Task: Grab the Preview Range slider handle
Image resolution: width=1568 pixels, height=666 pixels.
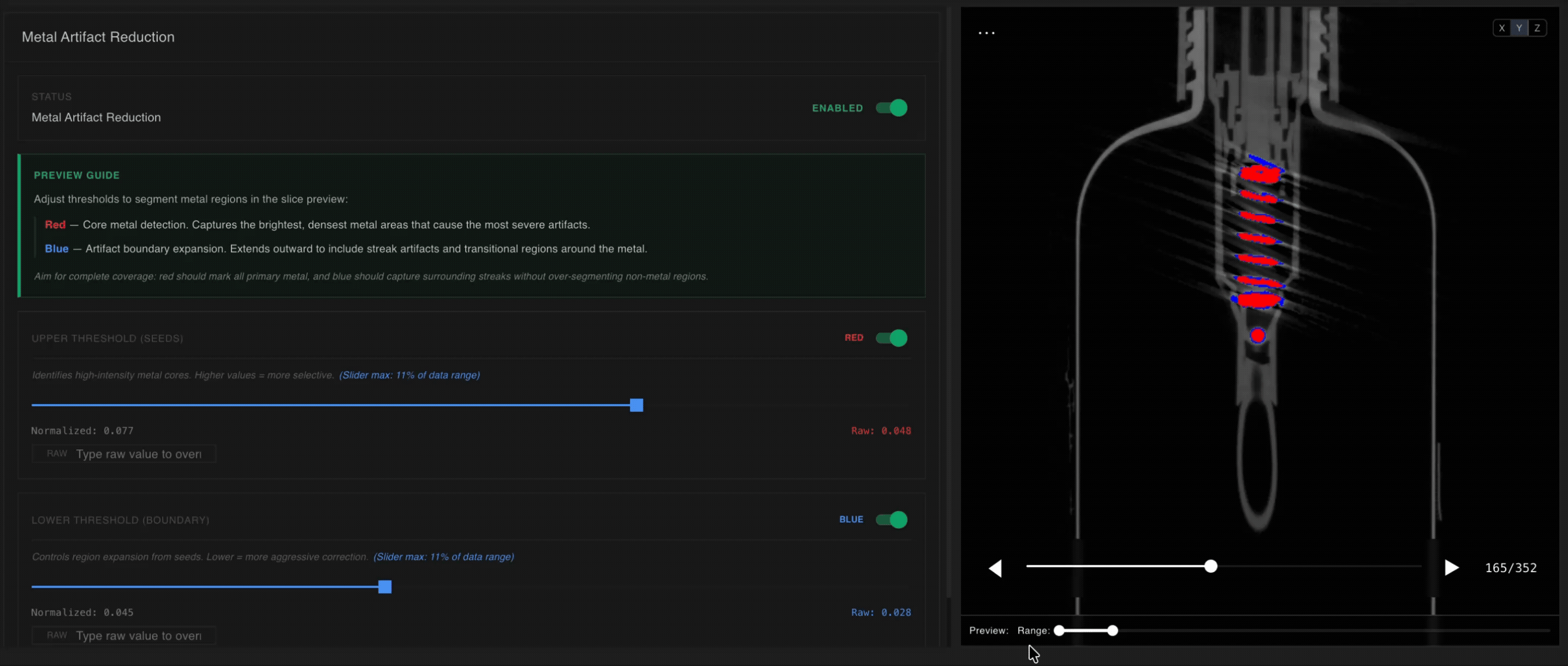Action: click(1113, 631)
